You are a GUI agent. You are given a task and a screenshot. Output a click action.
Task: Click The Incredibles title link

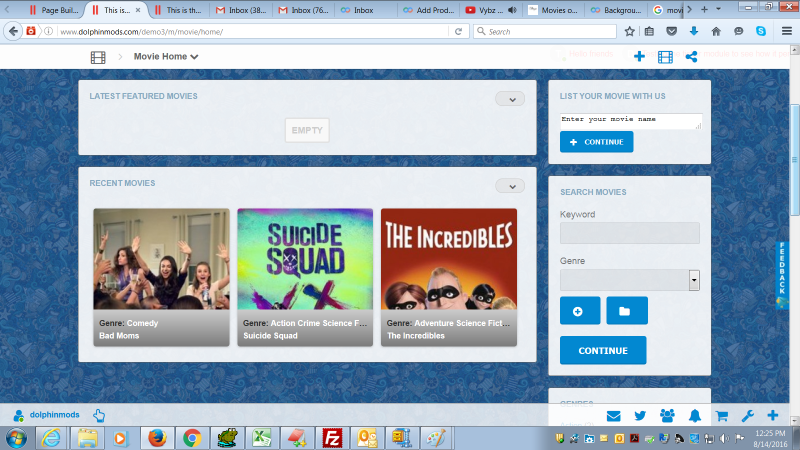[x=416, y=336]
